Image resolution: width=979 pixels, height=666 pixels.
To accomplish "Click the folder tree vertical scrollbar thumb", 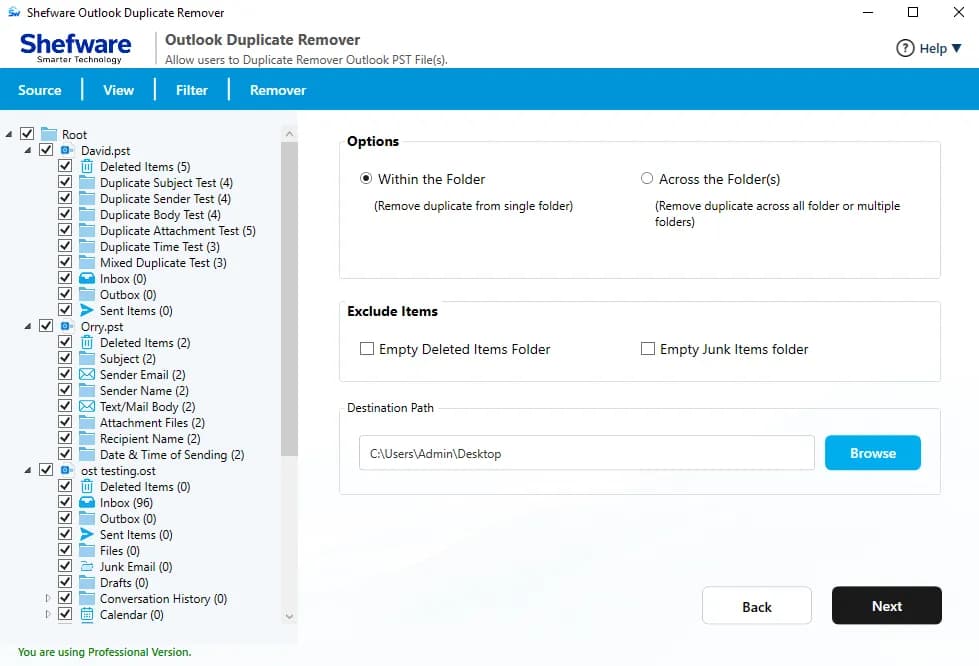I will click(289, 298).
